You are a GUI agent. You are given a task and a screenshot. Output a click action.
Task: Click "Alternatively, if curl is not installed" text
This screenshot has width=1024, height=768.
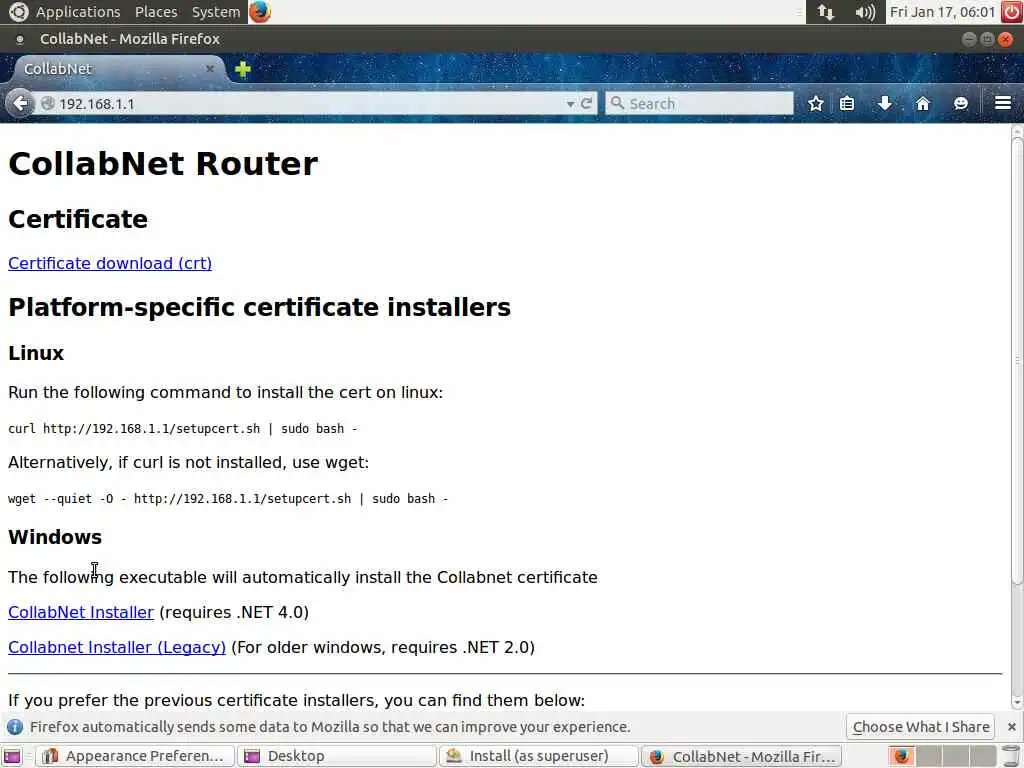point(188,462)
